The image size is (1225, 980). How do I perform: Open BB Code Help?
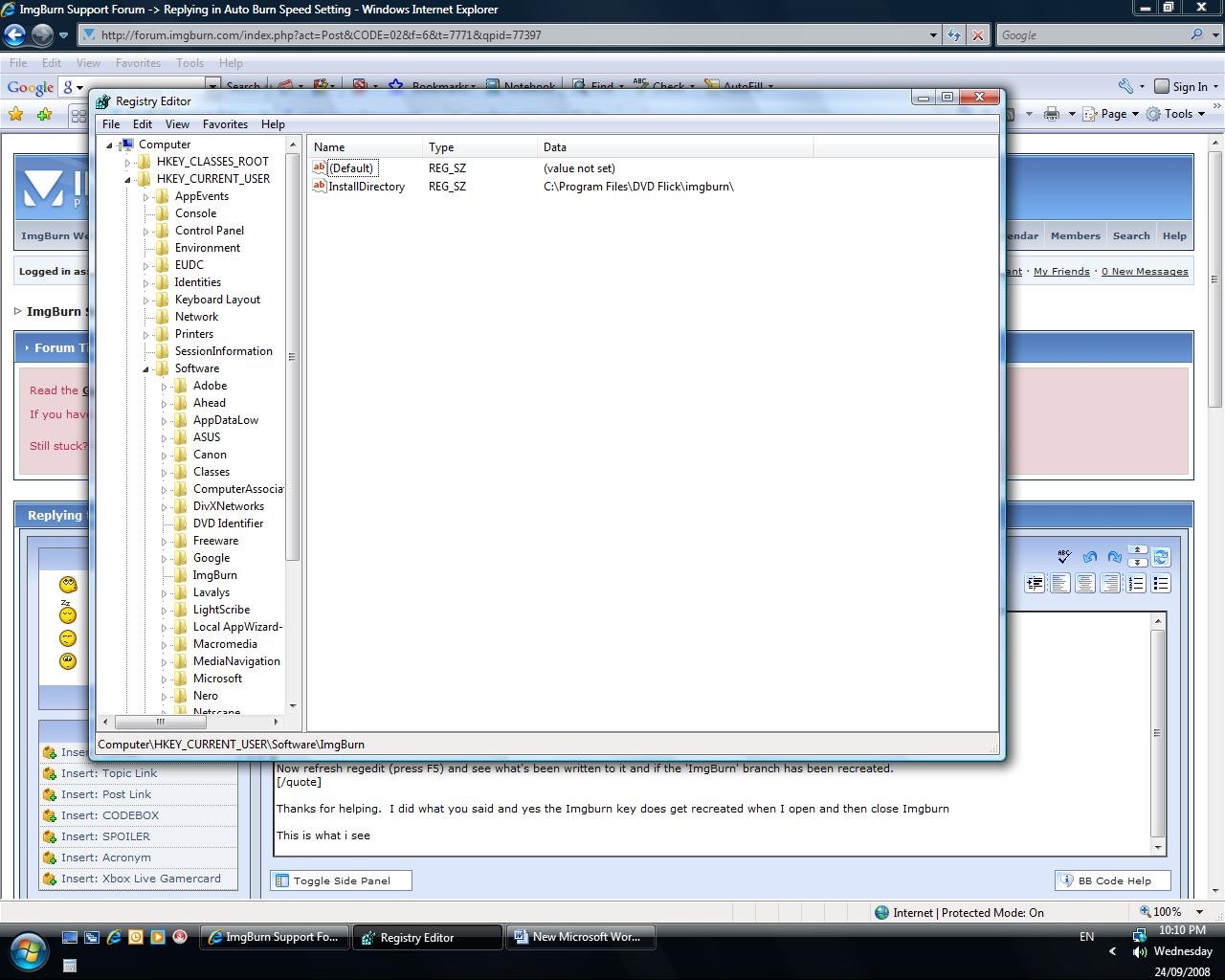coord(1113,880)
